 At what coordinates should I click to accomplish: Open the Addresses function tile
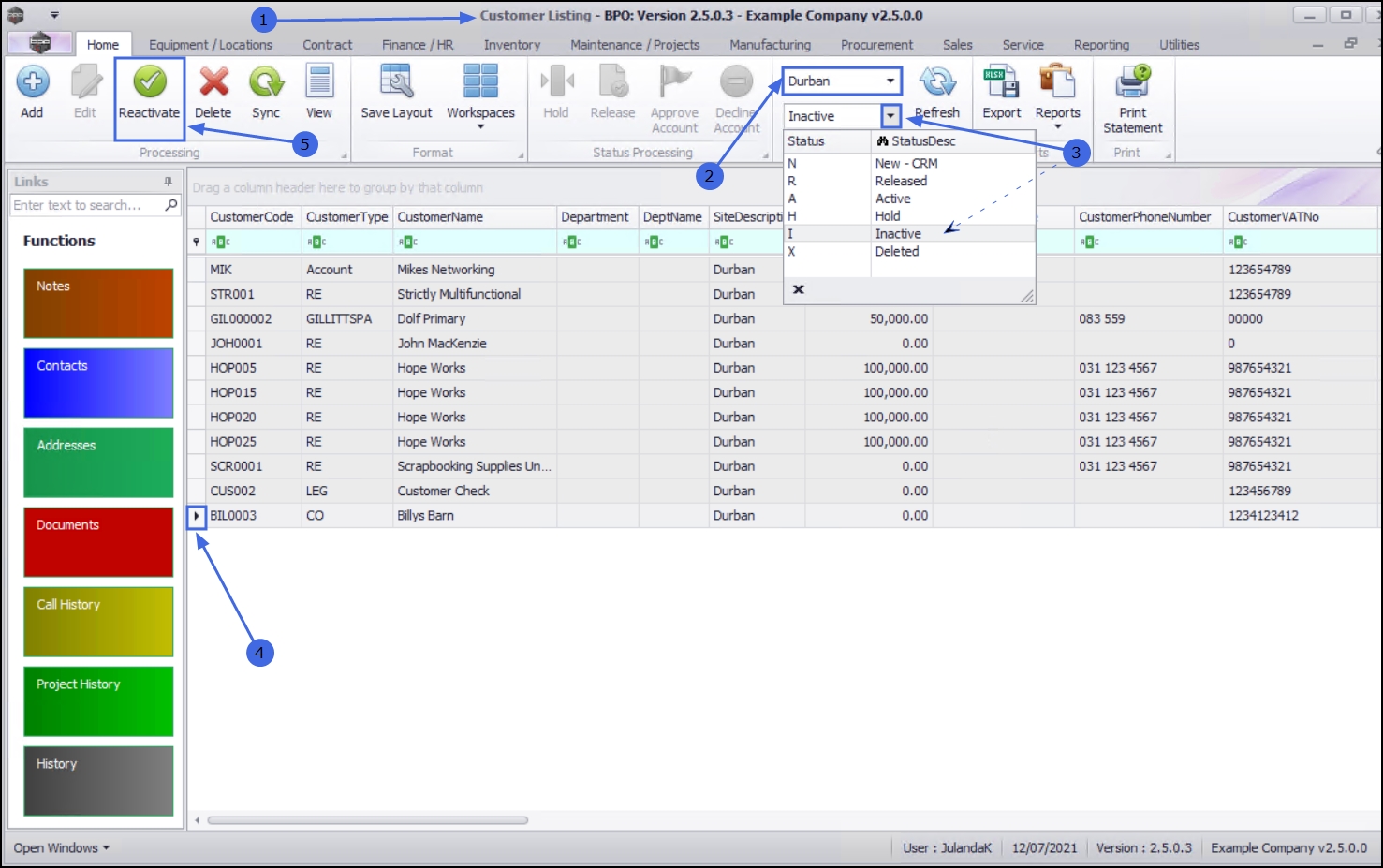coord(98,463)
